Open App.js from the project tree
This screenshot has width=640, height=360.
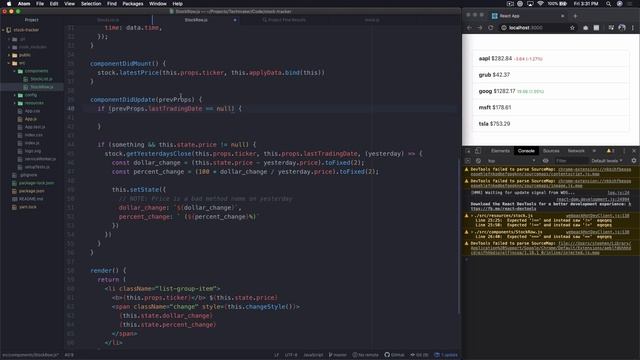[28, 119]
